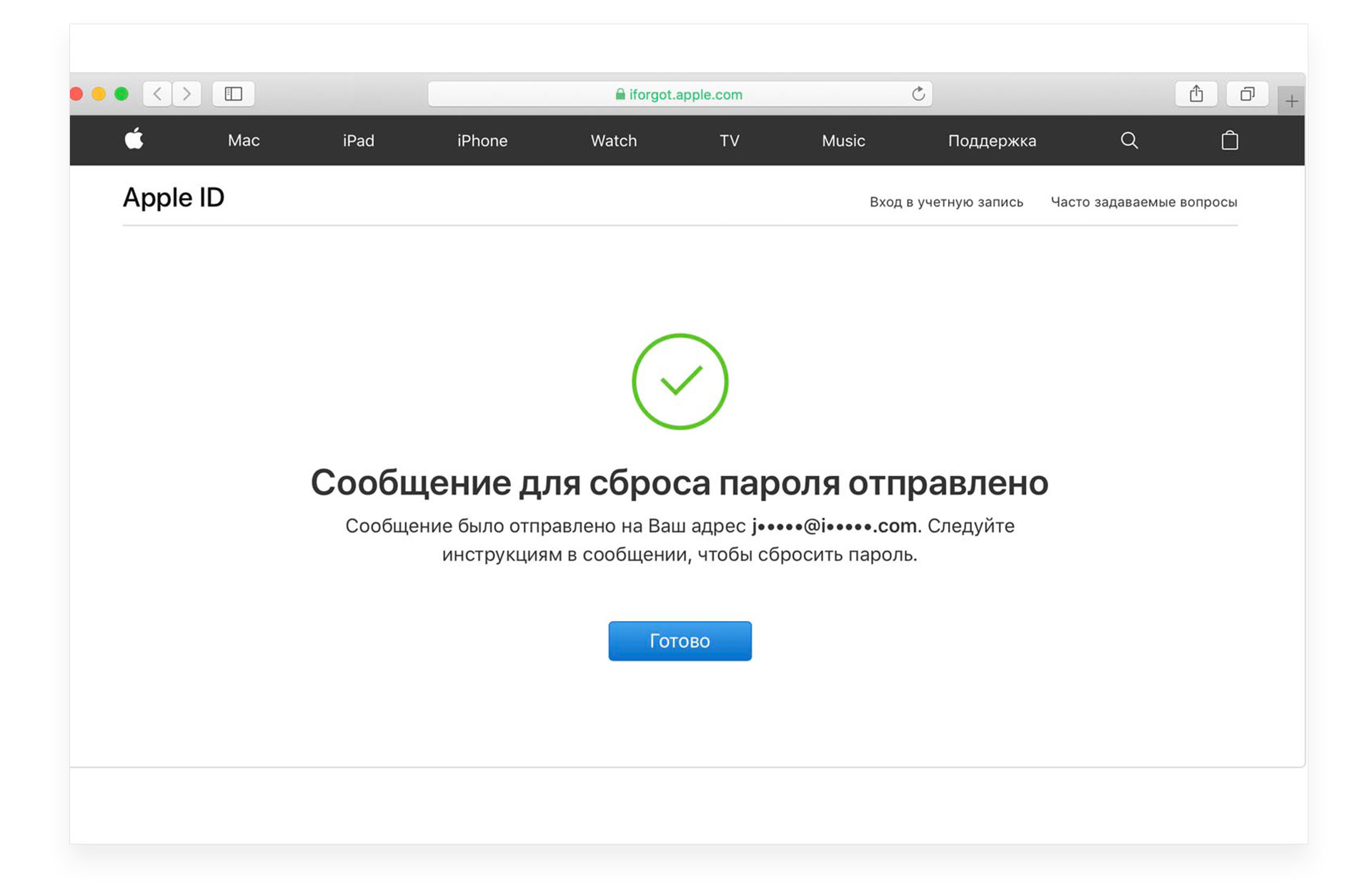Click the shopping bag icon
Image resolution: width=1372 pixels, height=884 pixels.
[x=1229, y=140]
